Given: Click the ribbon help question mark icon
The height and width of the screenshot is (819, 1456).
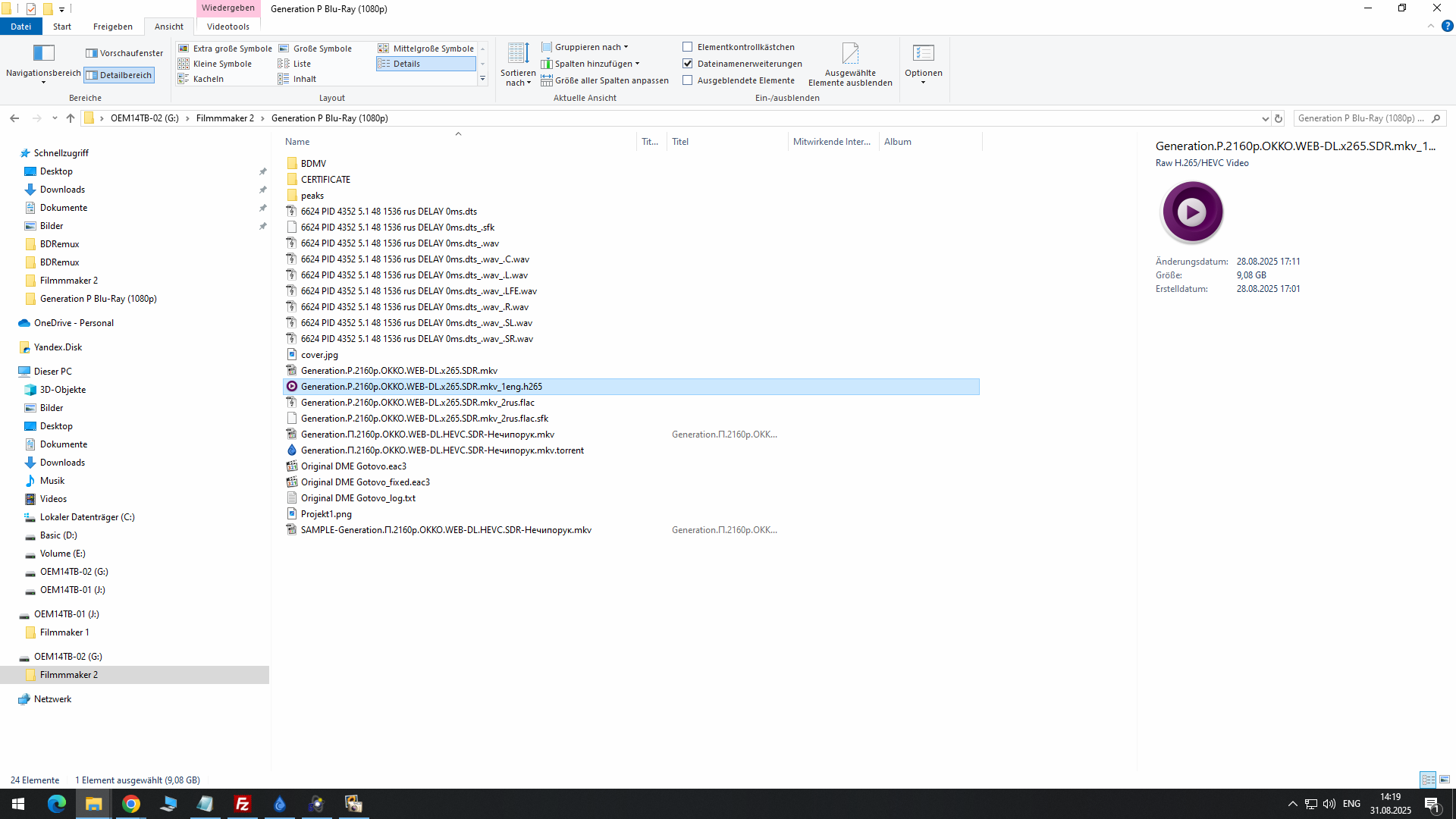Looking at the screenshot, I should click(1447, 26).
